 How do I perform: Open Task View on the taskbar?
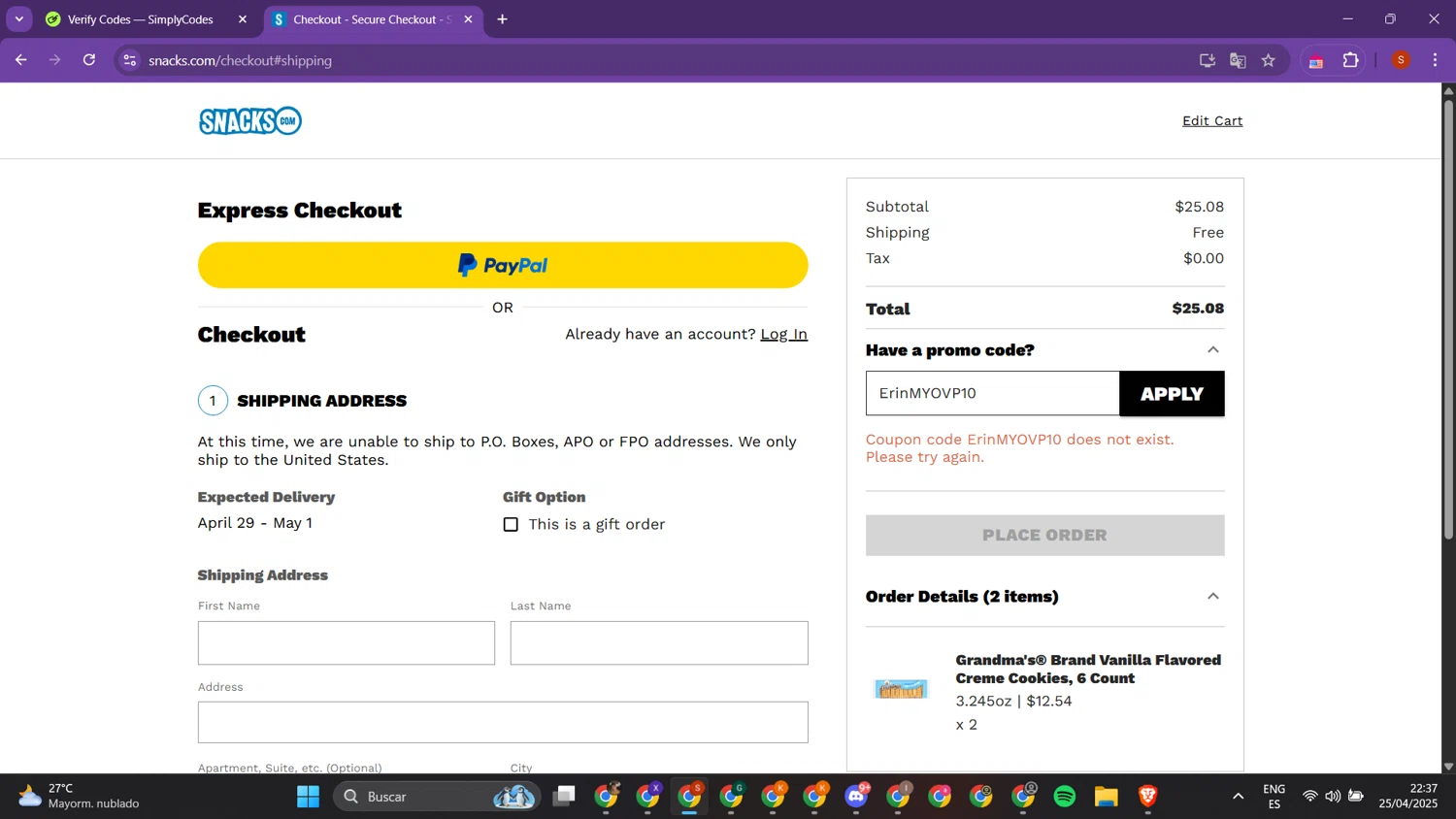[x=564, y=797]
